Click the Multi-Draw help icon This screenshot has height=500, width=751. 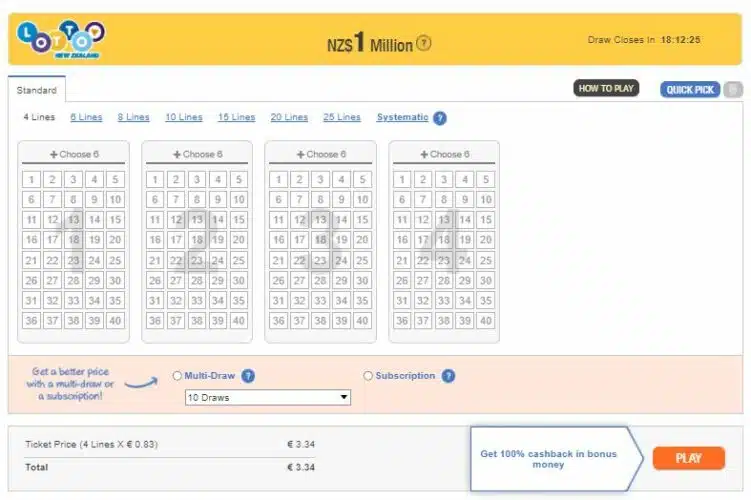[248, 376]
